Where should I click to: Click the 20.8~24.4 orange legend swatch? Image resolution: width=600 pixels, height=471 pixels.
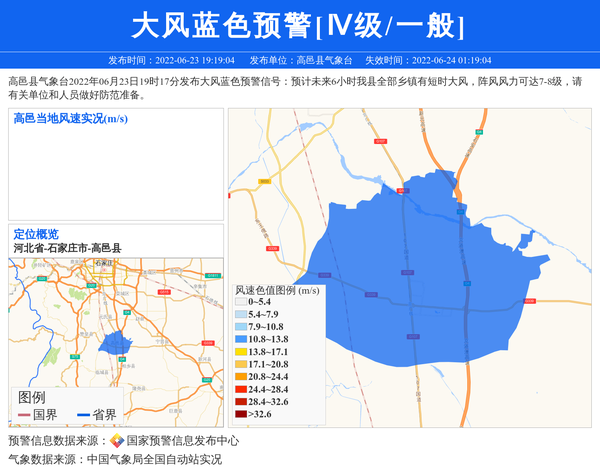[240, 377]
